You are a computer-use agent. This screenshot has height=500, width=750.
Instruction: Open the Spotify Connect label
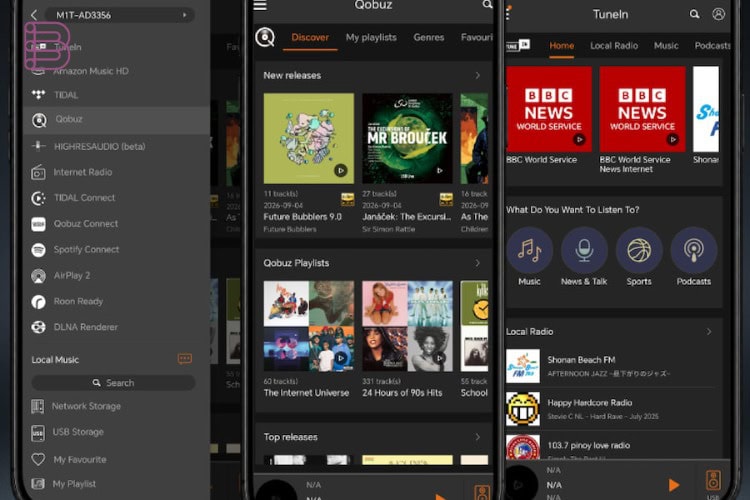[87, 249]
